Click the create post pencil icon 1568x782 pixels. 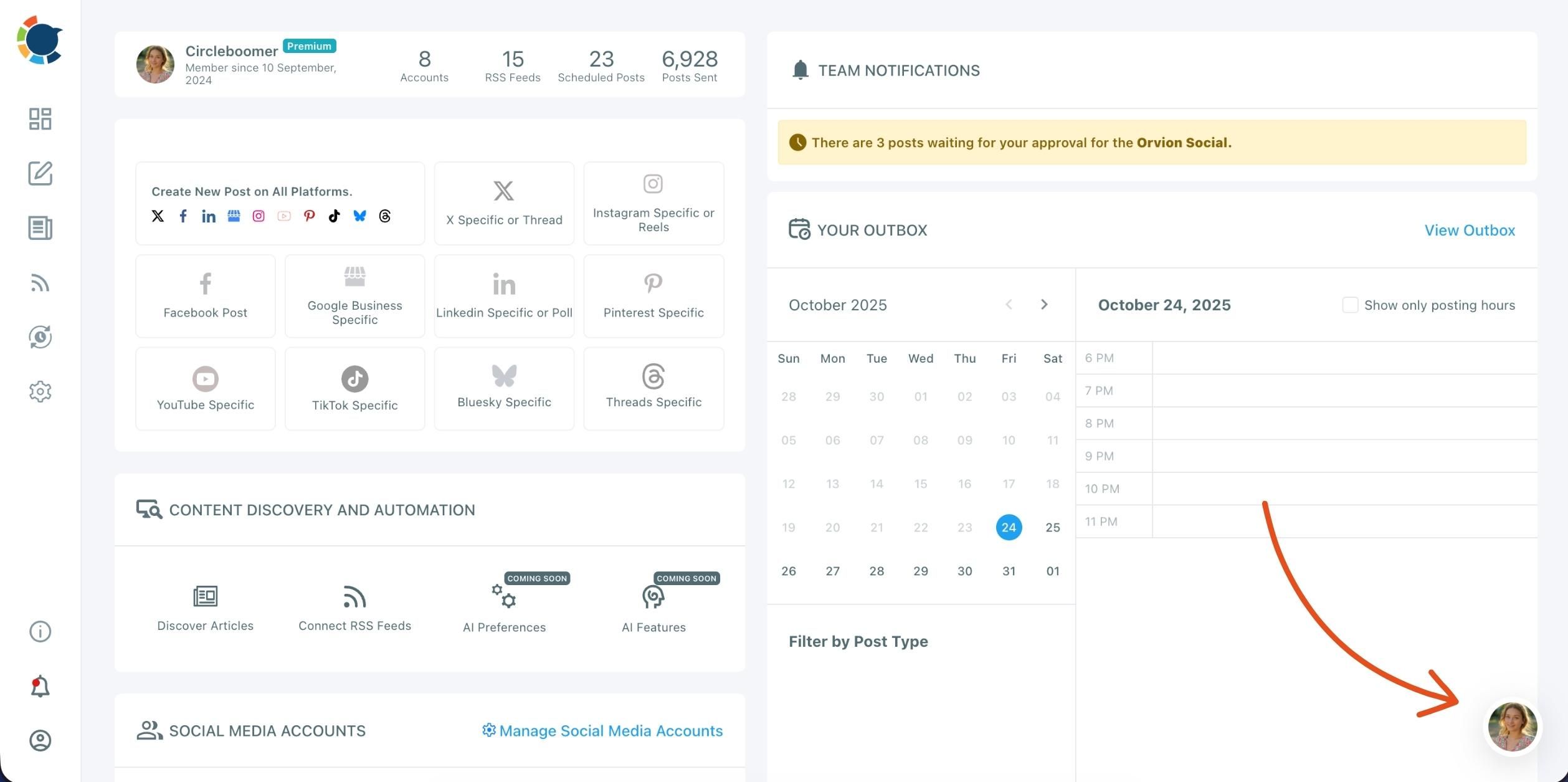(40, 173)
